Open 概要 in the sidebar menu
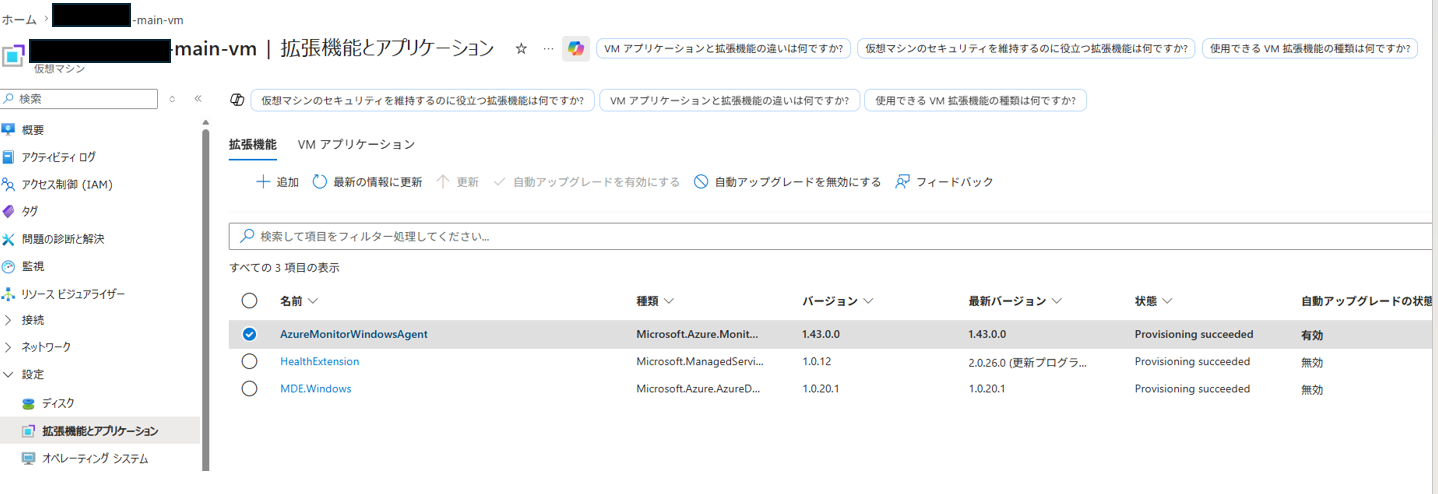1438x494 pixels. (33, 130)
